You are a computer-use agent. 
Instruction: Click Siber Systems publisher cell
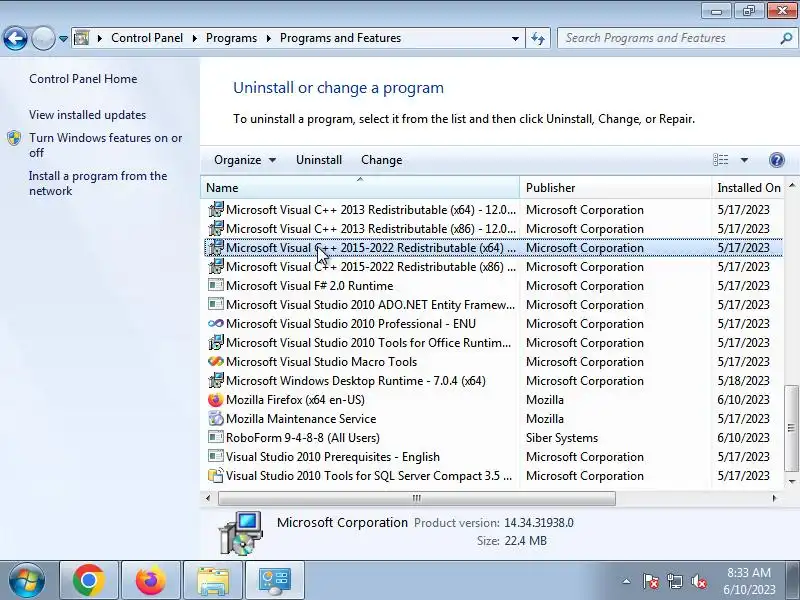coord(562,438)
